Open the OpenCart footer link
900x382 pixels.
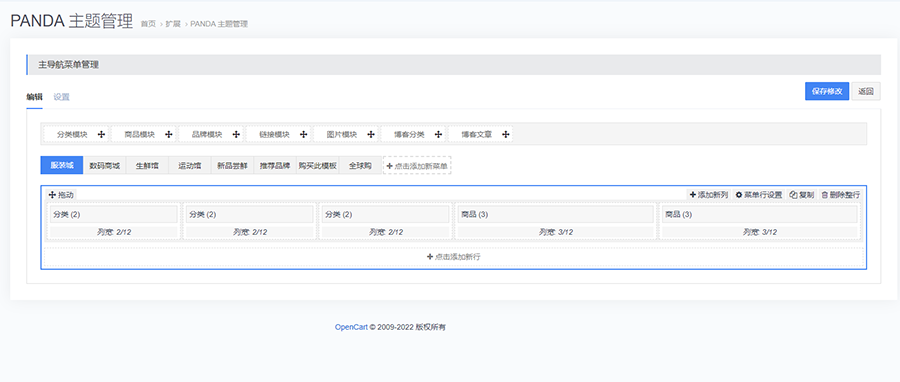[x=351, y=327]
